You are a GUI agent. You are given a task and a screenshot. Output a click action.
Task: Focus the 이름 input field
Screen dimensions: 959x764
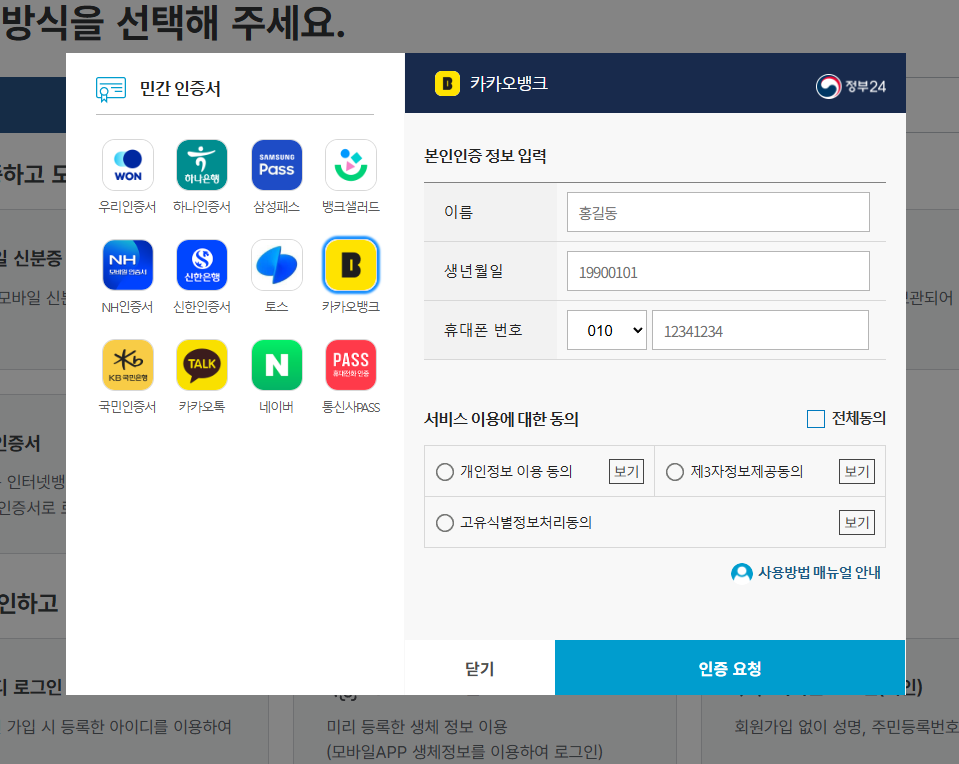718,212
